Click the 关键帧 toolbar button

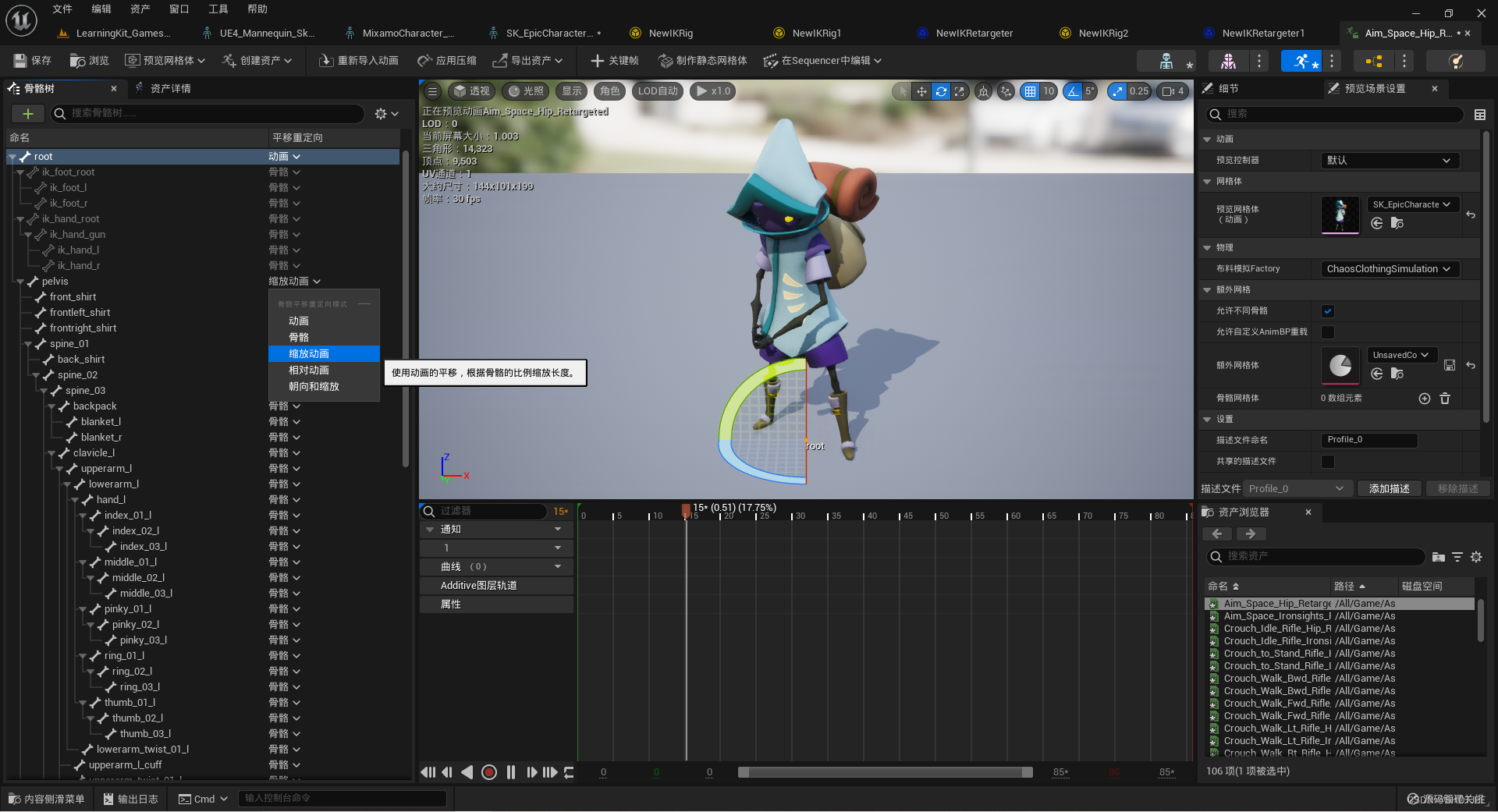615,61
